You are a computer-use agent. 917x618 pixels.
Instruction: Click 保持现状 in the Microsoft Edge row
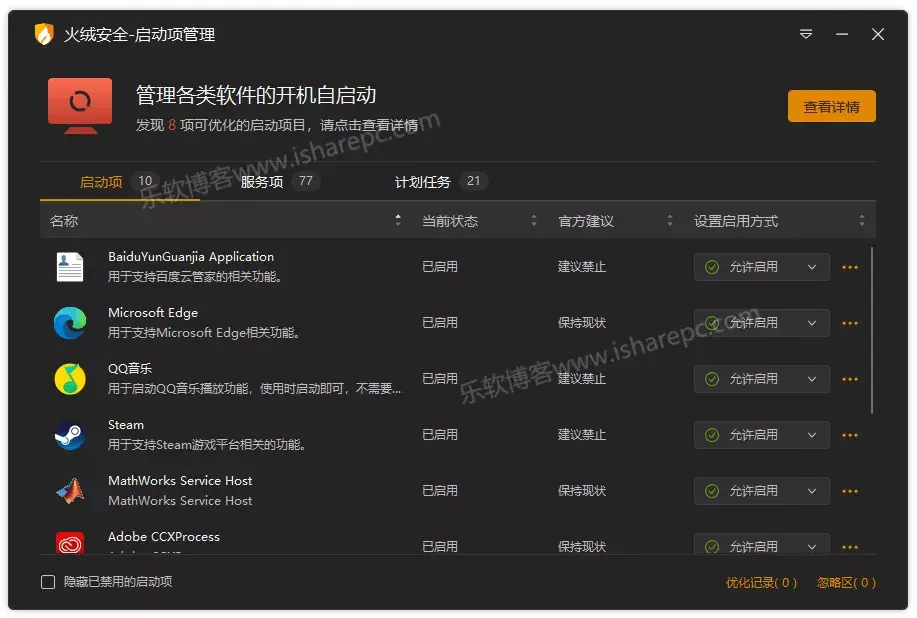pos(582,323)
